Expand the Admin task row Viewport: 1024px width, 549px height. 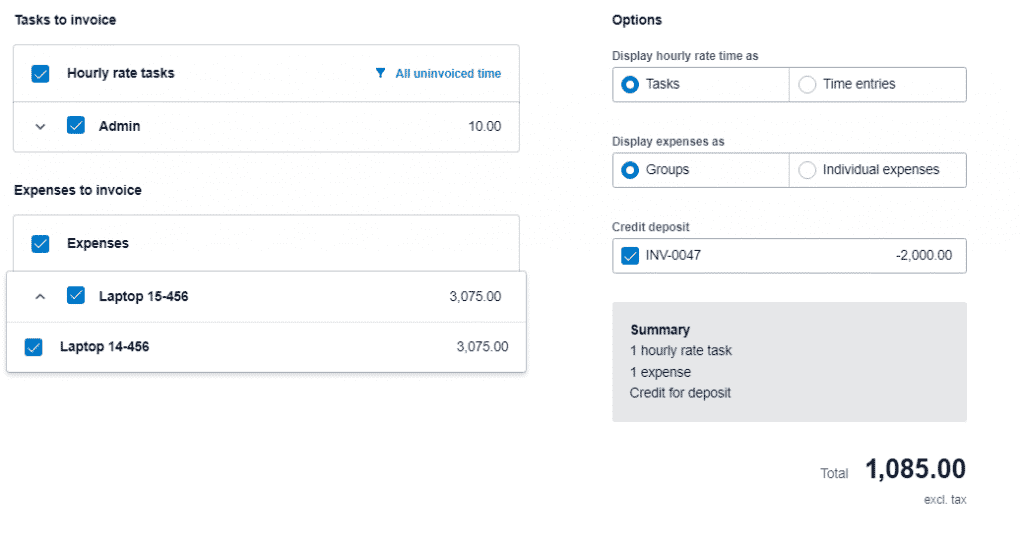tap(40, 127)
